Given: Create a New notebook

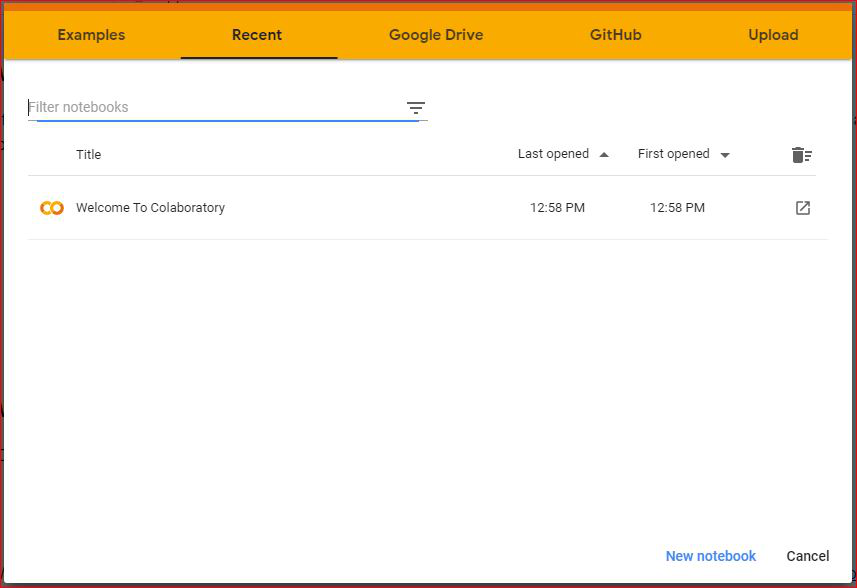Looking at the screenshot, I should (711, 556).
